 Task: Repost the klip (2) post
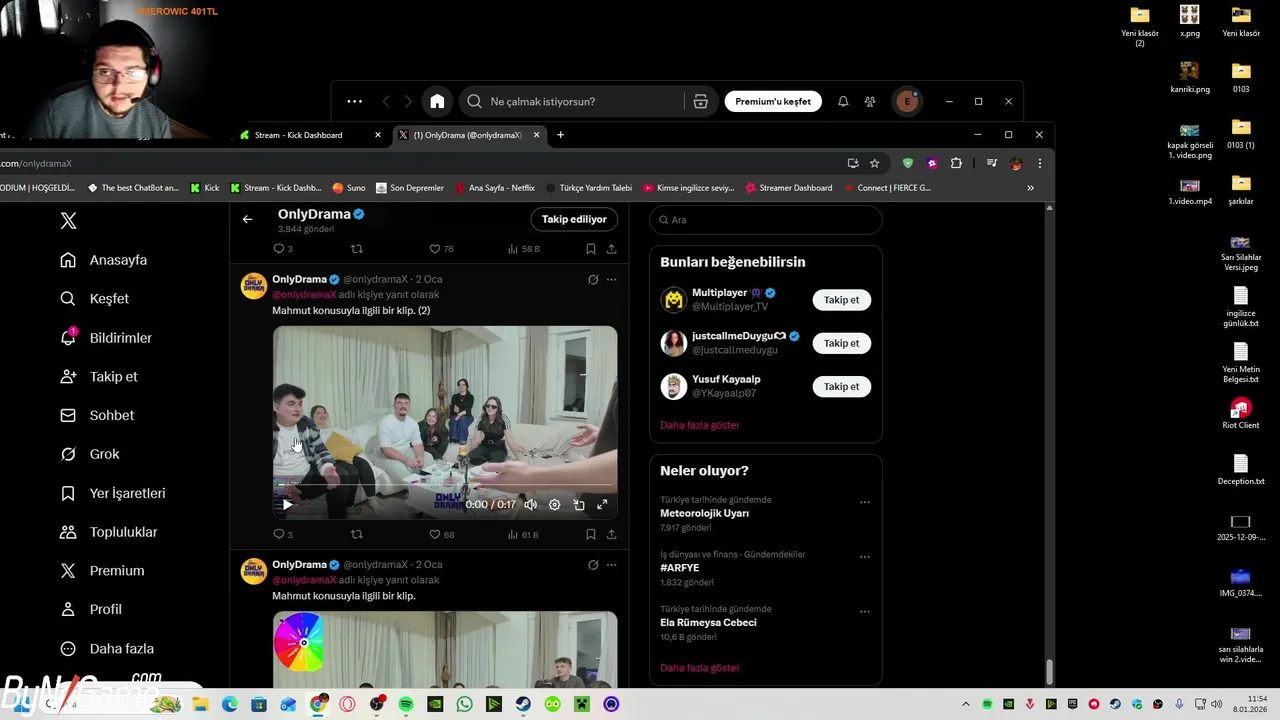pyautogui.click(x=357, y=534)
